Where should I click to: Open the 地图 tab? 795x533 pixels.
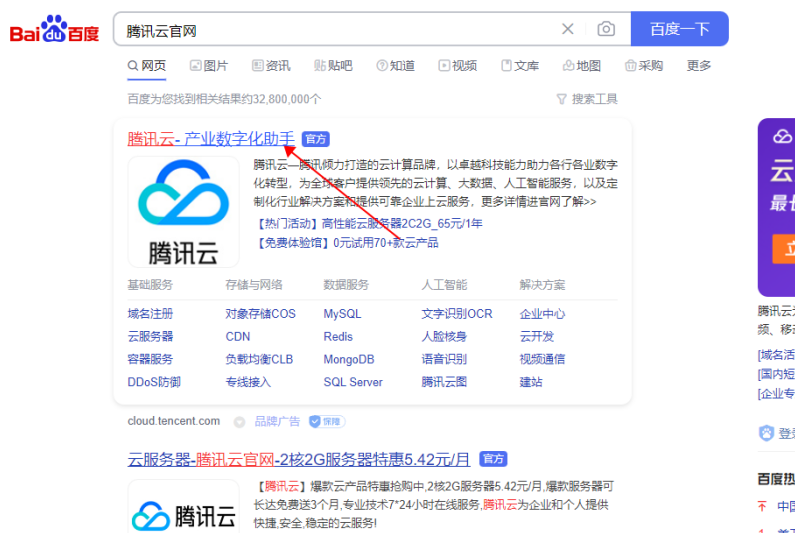coord(582,66)
